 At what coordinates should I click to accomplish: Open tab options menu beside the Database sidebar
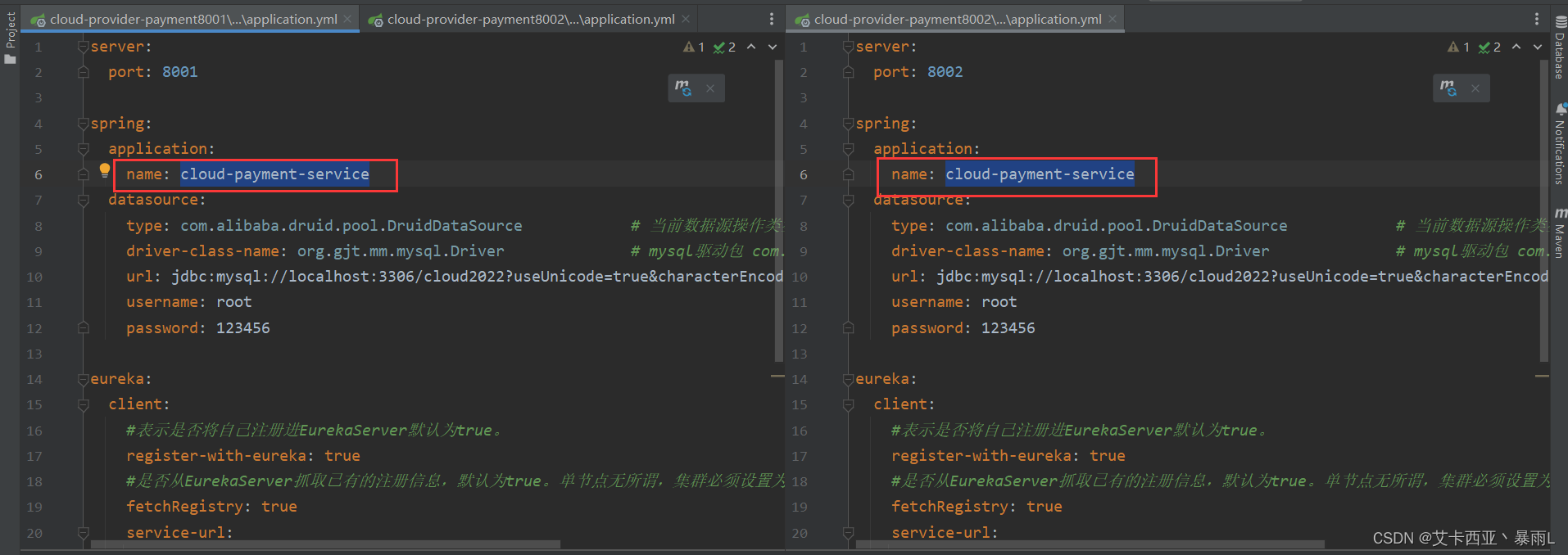pos(1536,19)
